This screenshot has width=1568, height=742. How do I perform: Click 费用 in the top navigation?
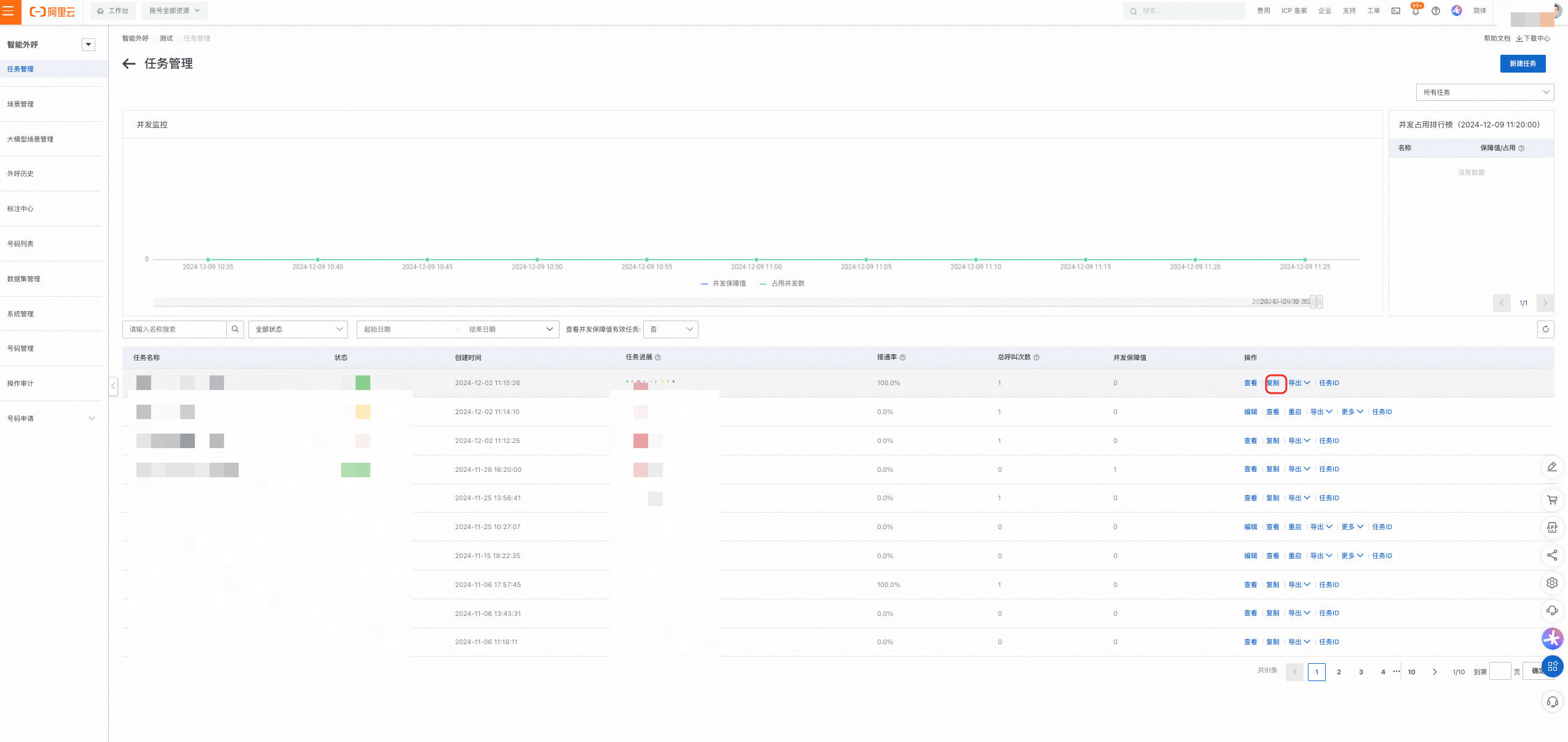[1263, 11]
